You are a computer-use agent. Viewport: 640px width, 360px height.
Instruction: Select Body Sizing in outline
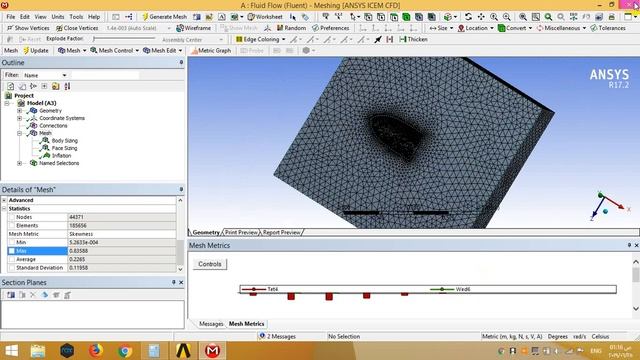64,141
